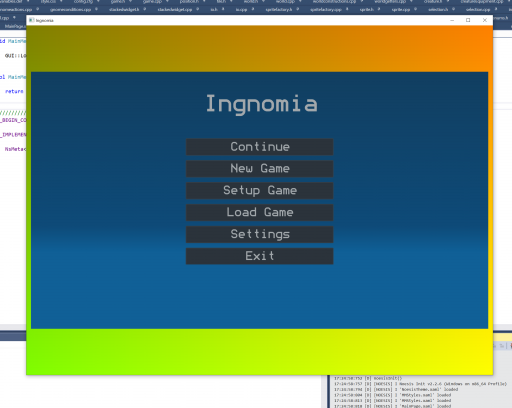Start a New Game from the main menu
512x408 pixels.
click(x=259, y=169)
